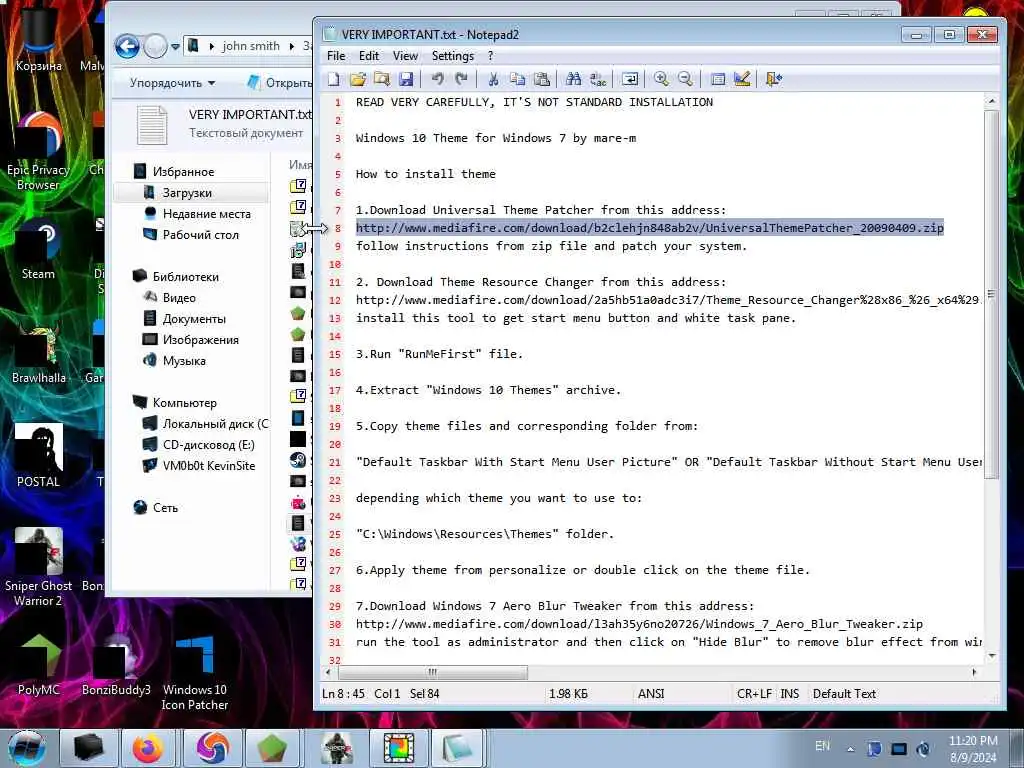
Task: Click the Steam desktop icon
Action: [x=38, y=250]
